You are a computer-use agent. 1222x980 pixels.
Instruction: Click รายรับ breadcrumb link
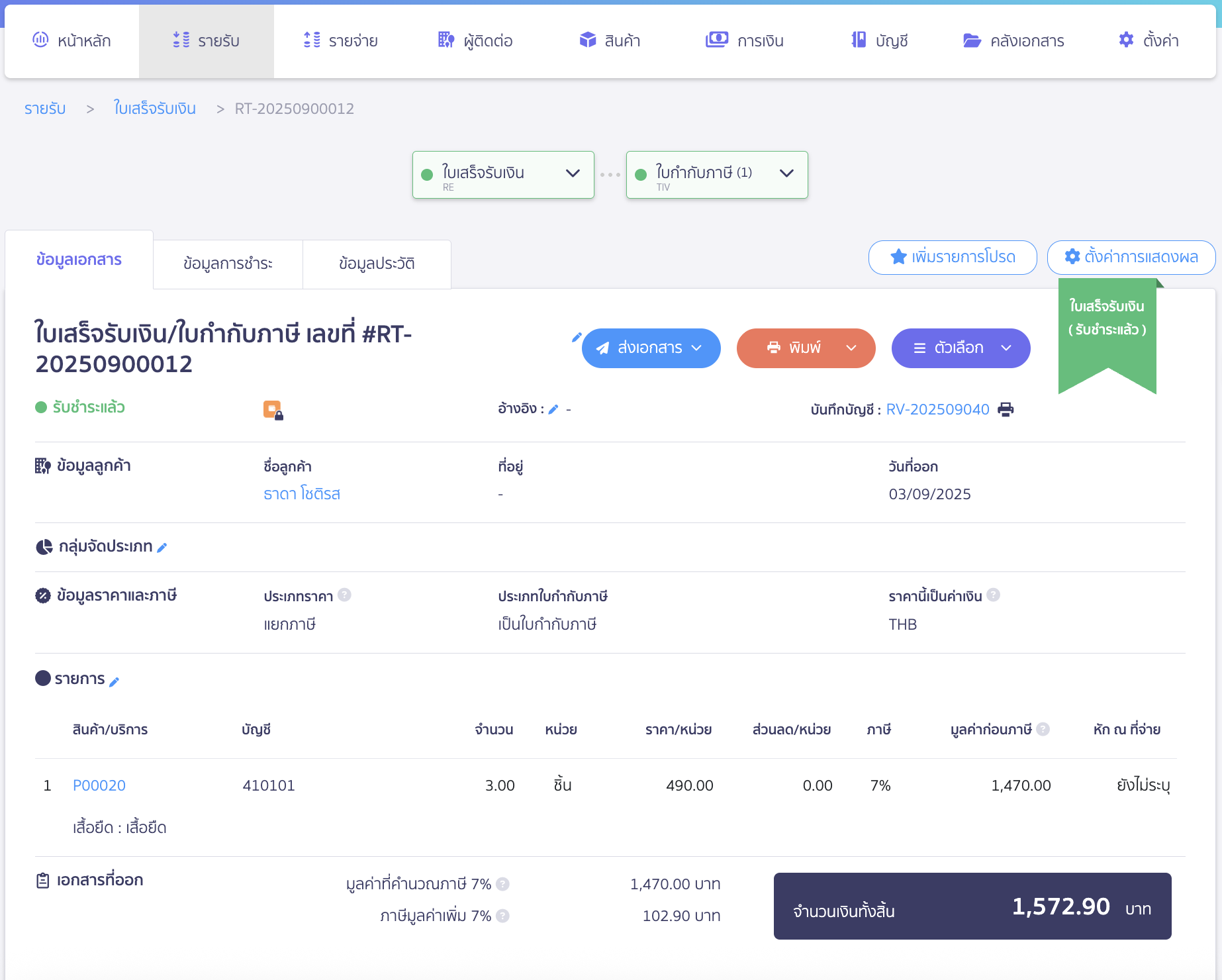[x=45, y=109]
